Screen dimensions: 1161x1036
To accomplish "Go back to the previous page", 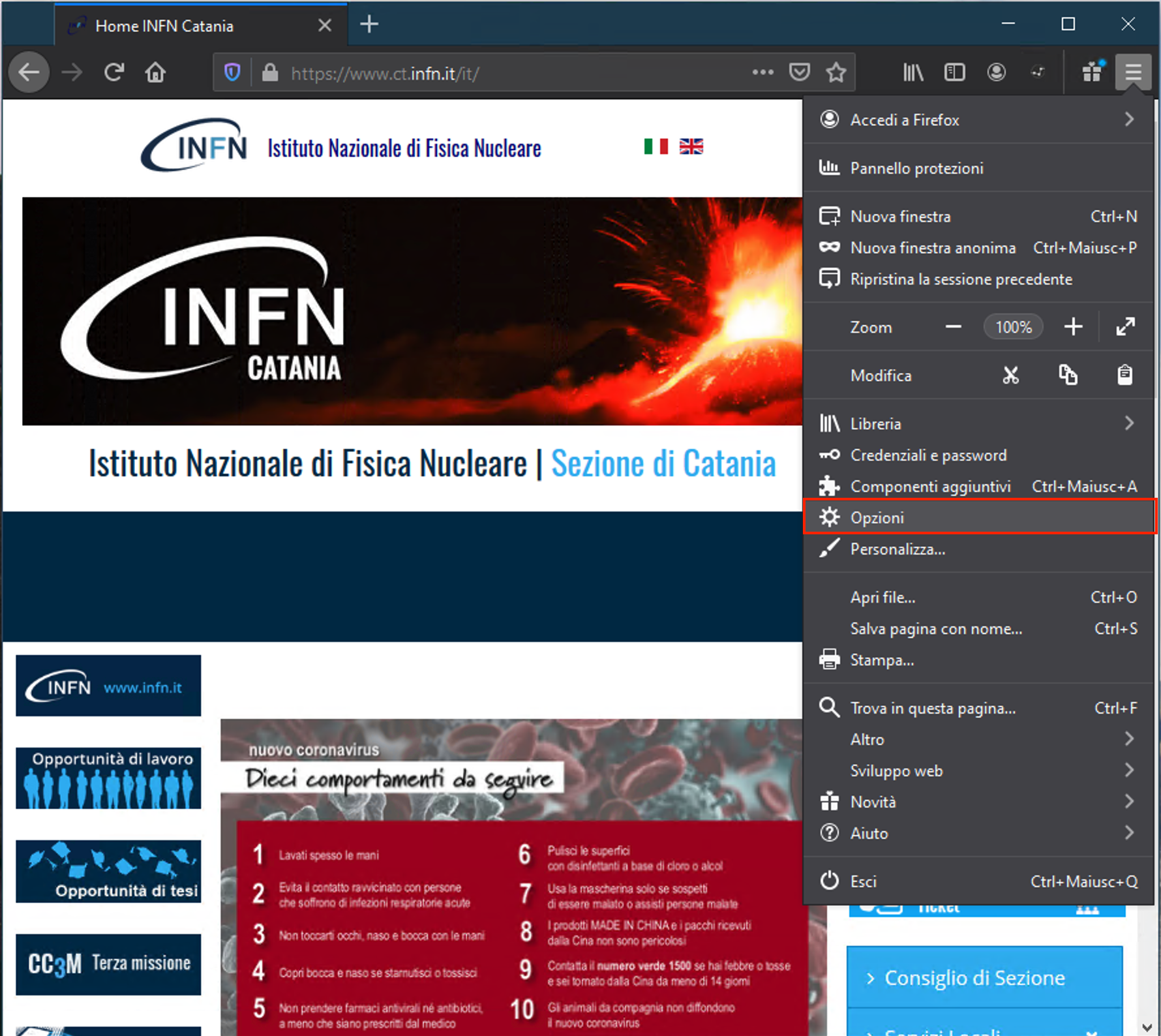I will point(29,72).
